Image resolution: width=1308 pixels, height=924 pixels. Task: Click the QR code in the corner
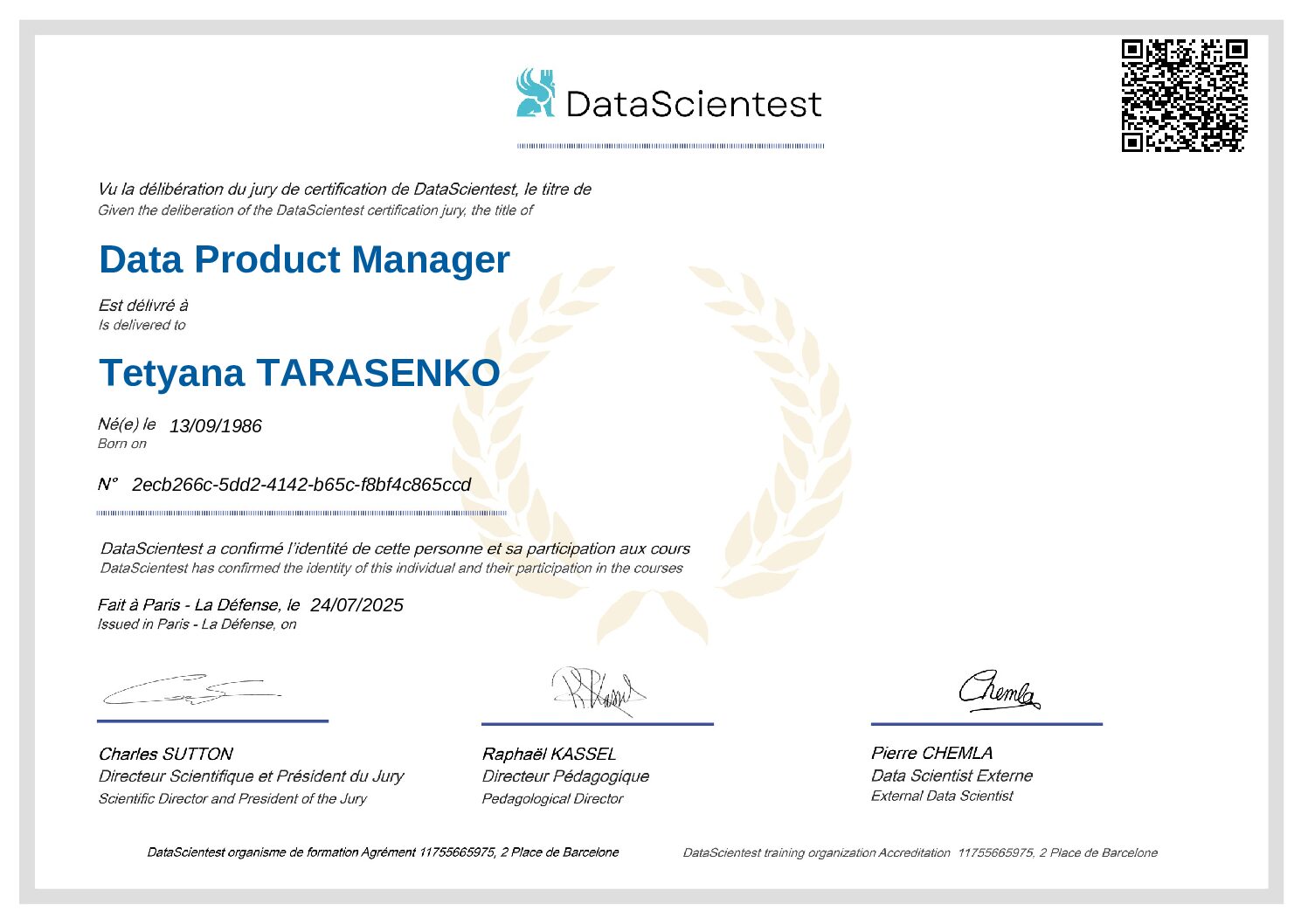[1185, 95]
